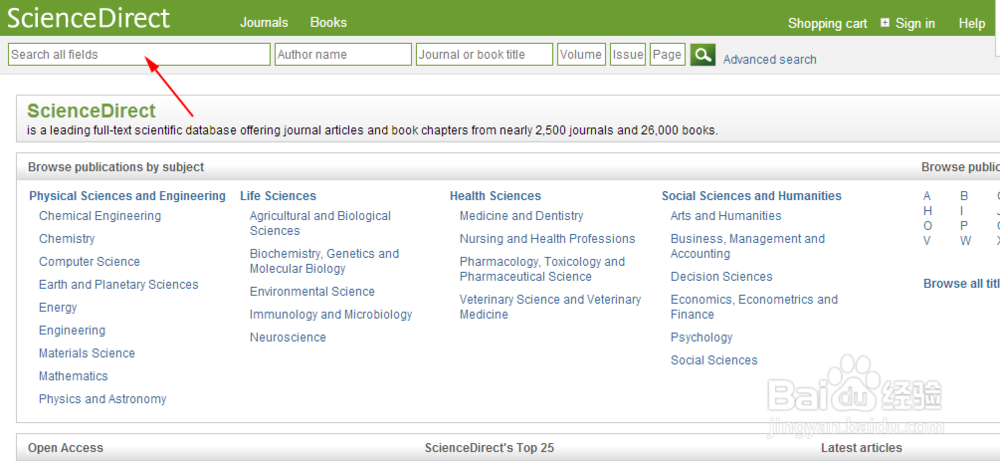
Task: Click the ScienceDirect logo in header
Action: [88, 18]
